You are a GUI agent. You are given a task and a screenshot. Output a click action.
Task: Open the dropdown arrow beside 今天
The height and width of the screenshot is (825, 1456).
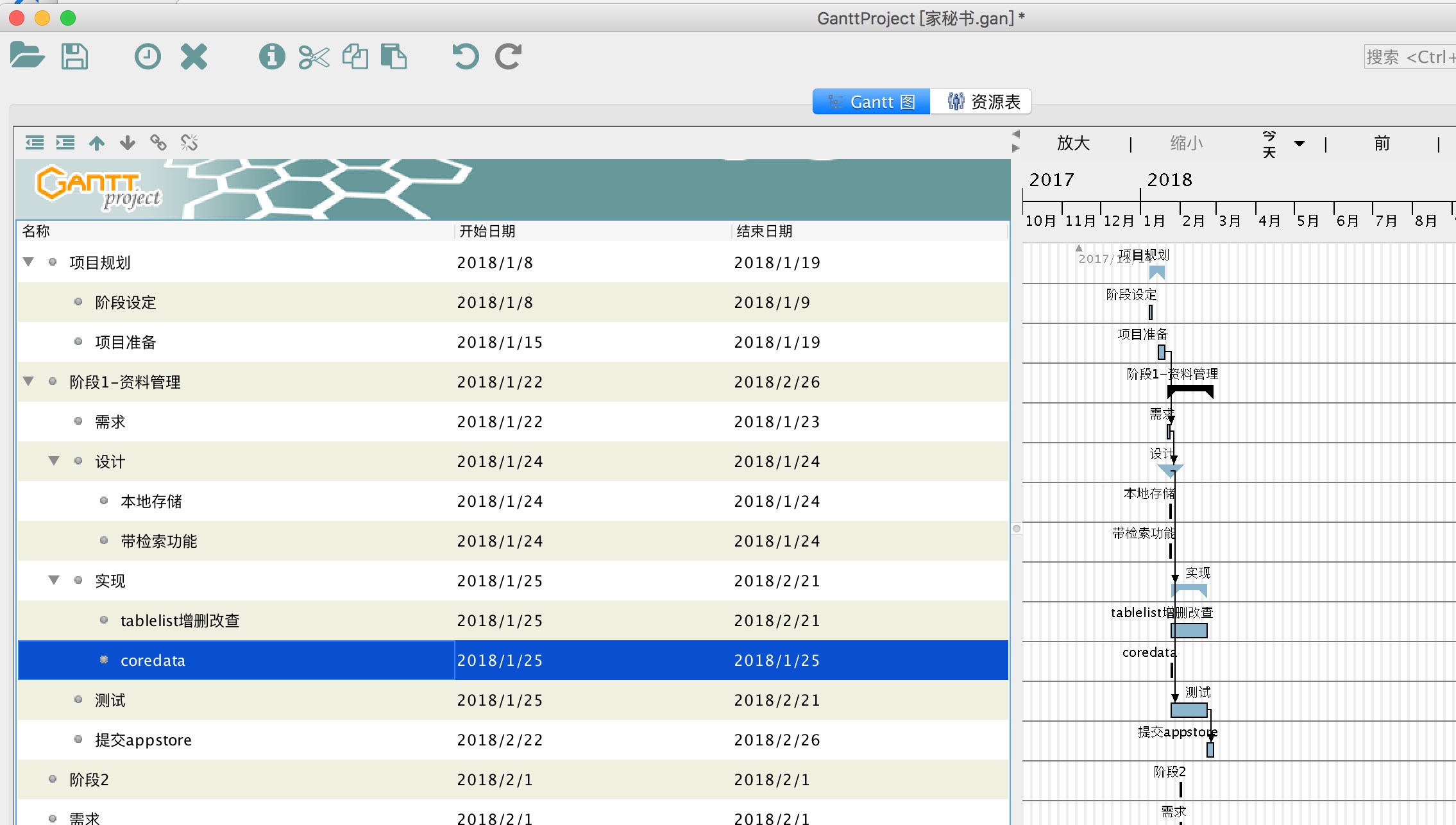1299,144
